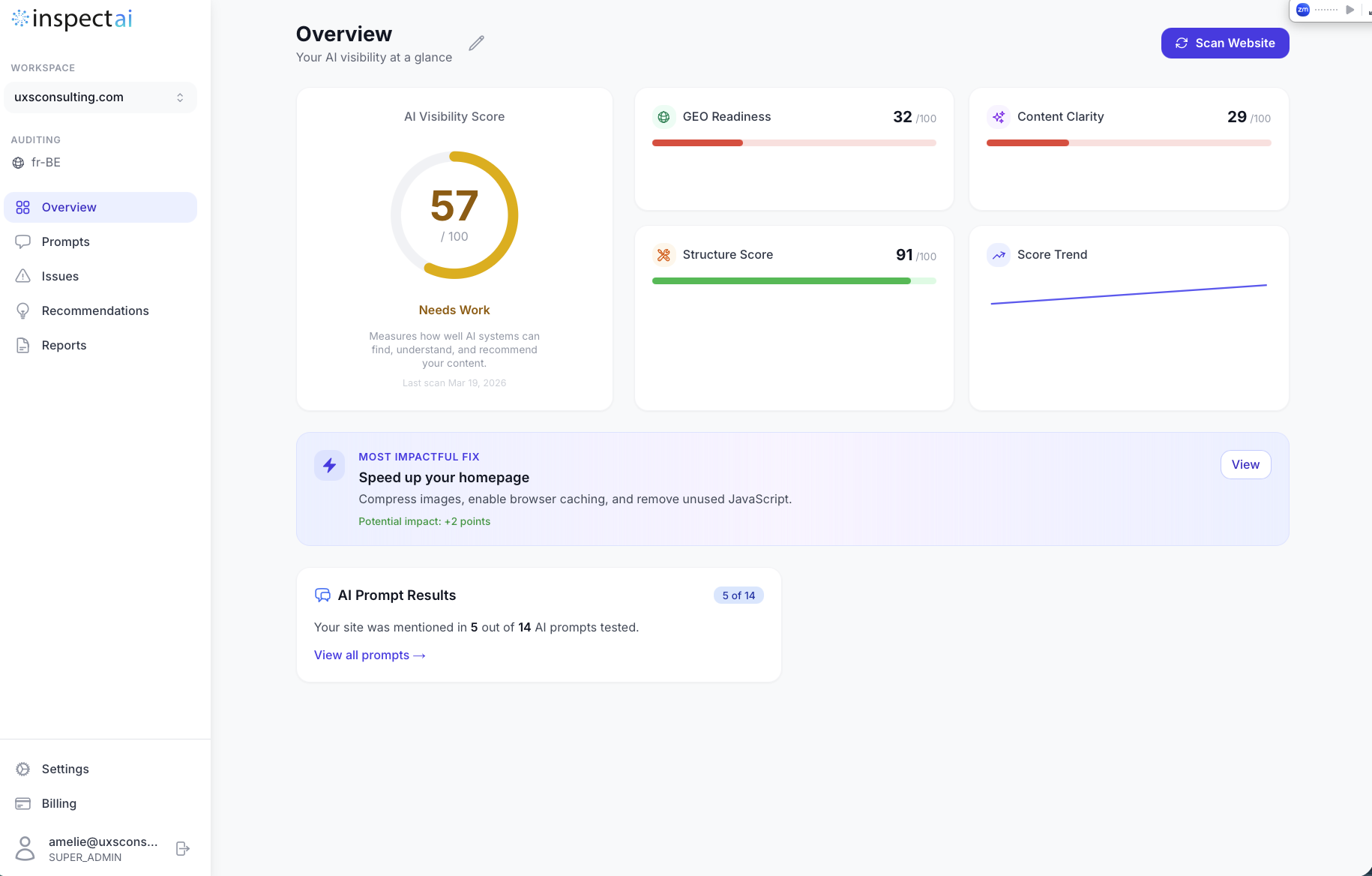
Task: Follow the 'View all prompts' link
Action: [x=370, y=655]
